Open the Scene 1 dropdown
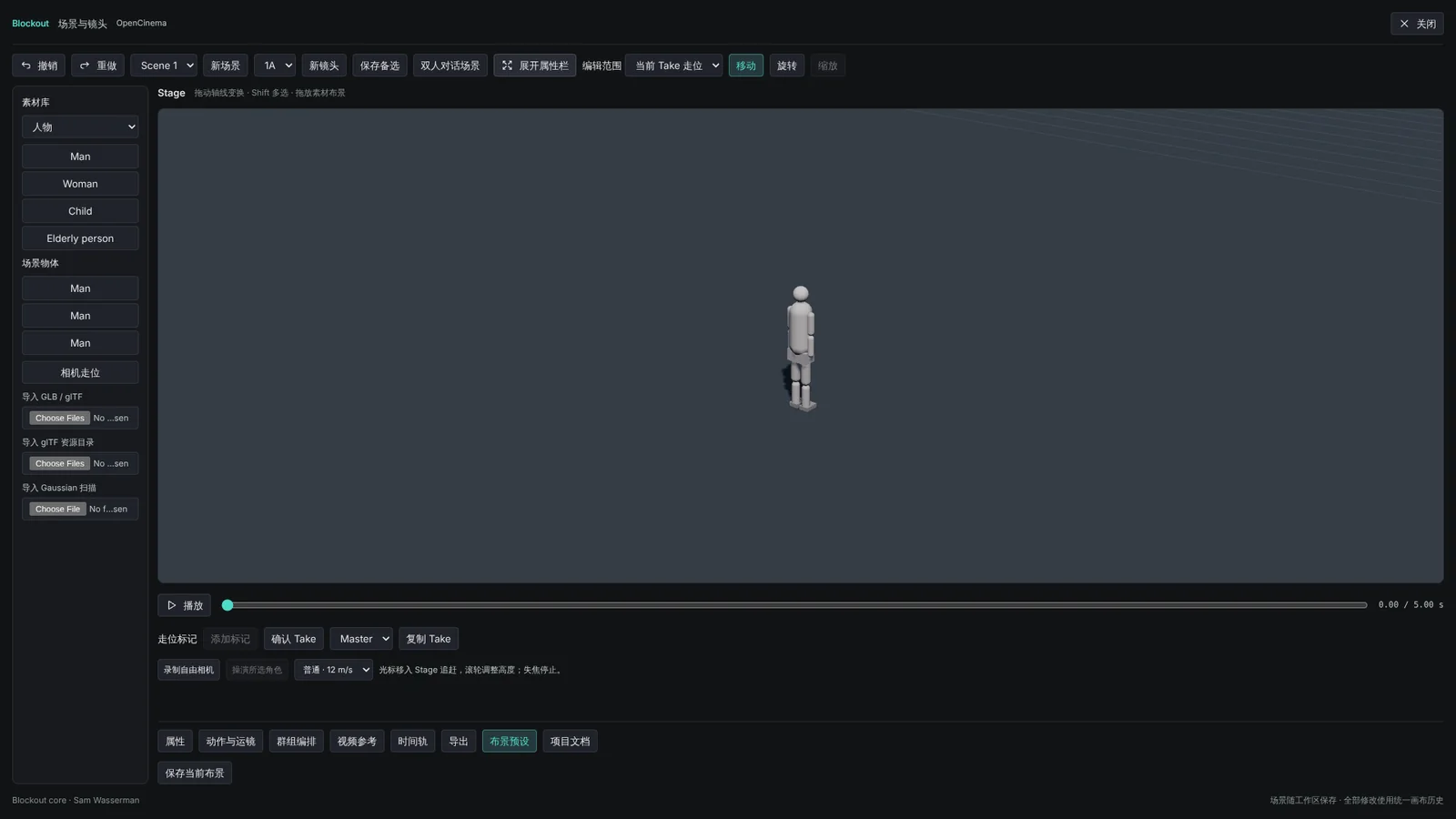The height and width of the screenshot is (819, 1456). point(164,66)
